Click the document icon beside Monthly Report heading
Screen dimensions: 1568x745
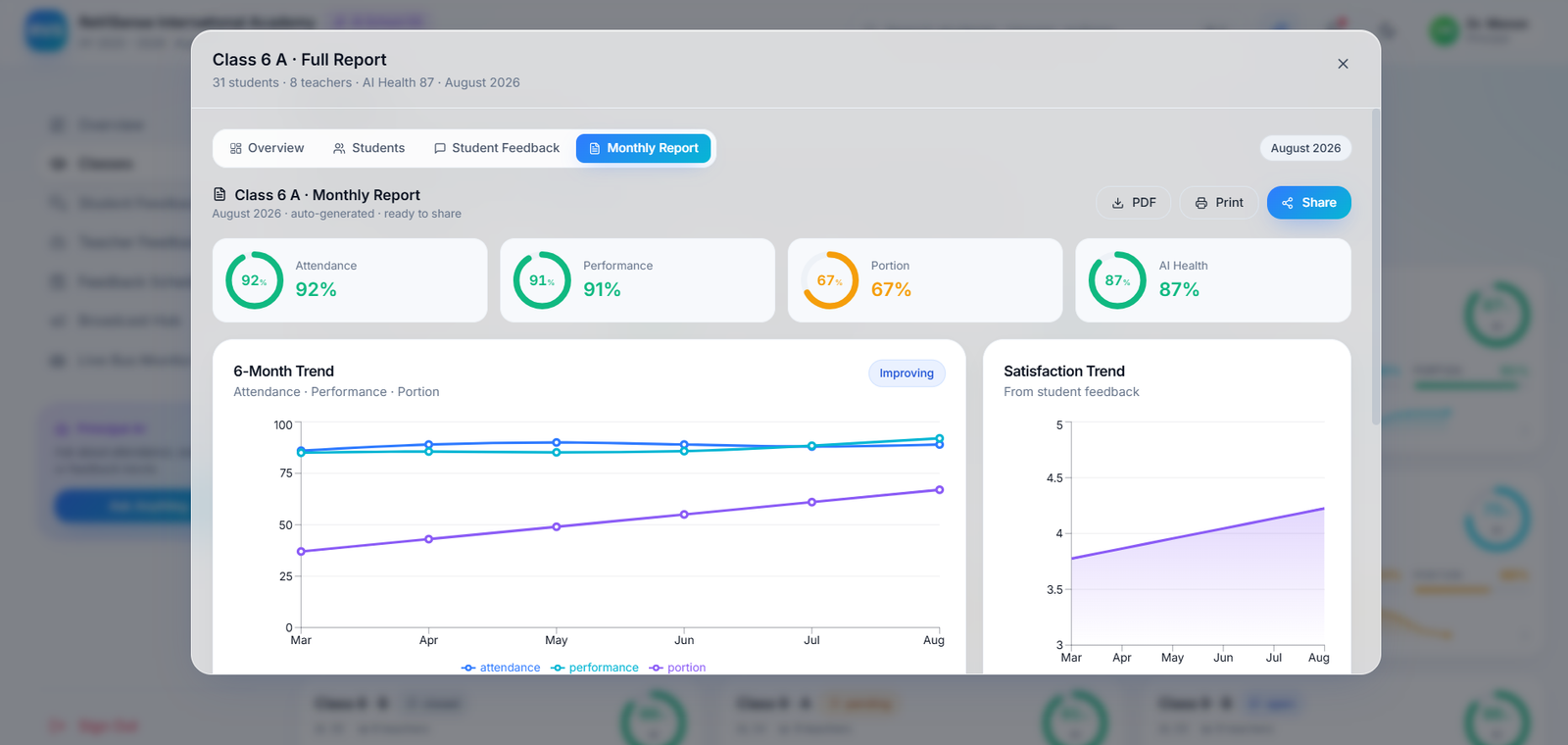[220, 194]
